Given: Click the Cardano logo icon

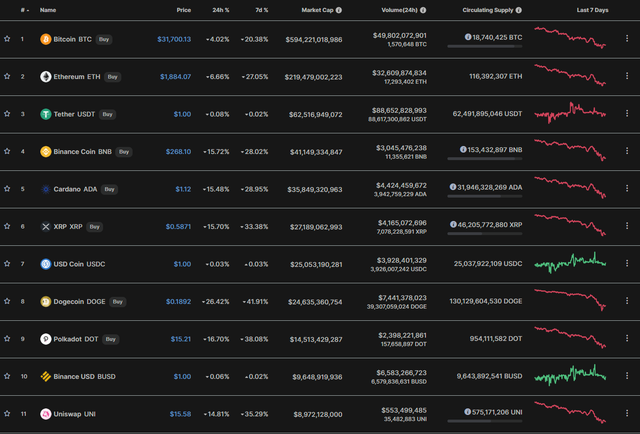Looking at the screenshot, I should click(x=46, y=189).
